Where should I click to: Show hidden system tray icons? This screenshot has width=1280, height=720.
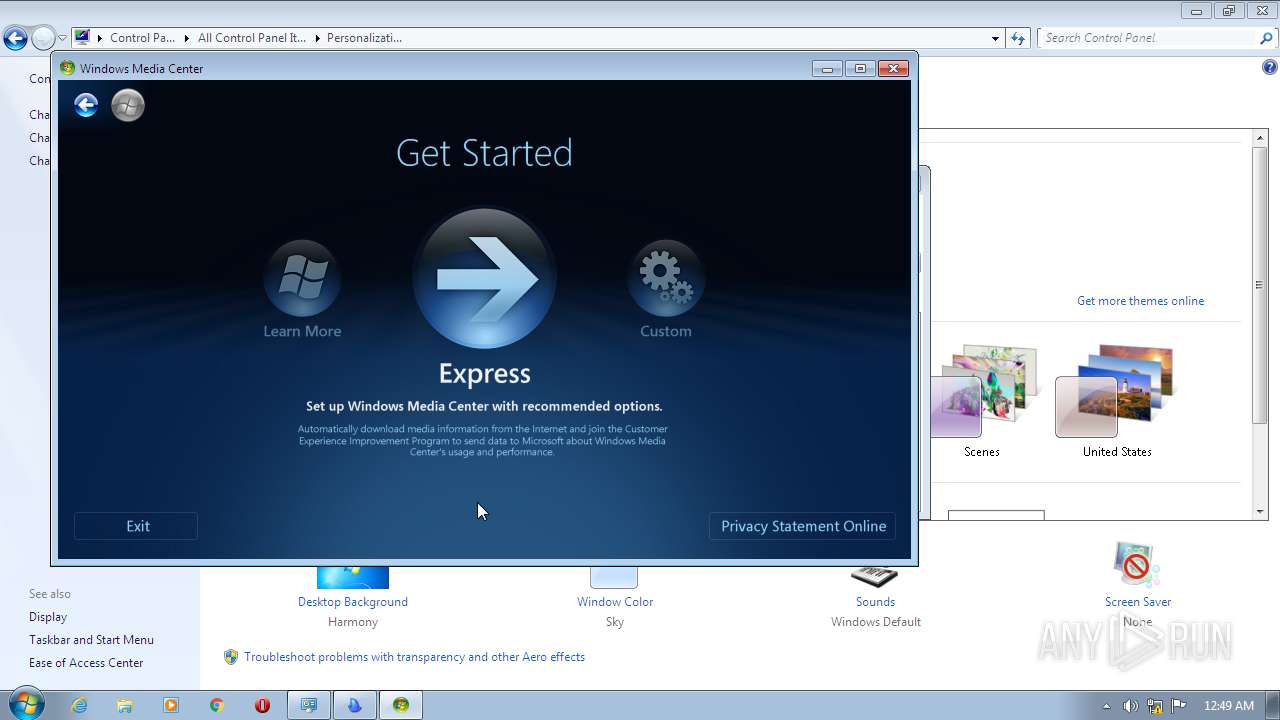pos(1106,706)
